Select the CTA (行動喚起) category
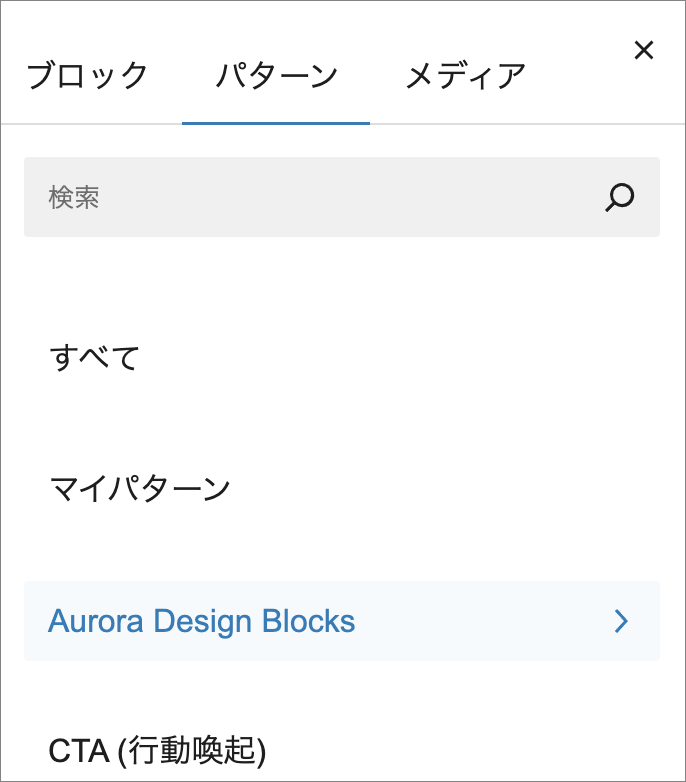 (158, 750)
